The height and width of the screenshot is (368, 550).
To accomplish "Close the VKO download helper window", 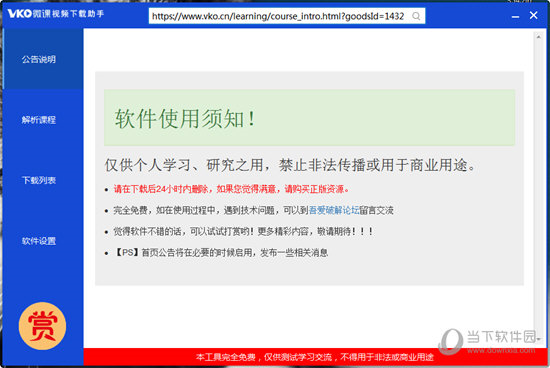I will 534,15.
